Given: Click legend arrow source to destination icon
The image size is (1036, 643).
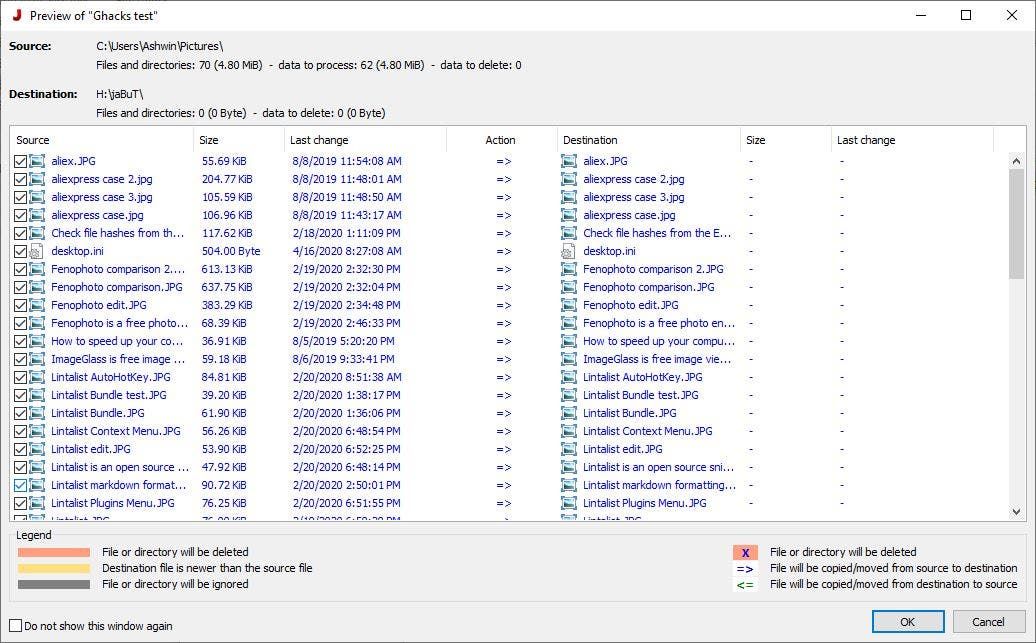Looking at the screenshot, I should coord(745,569).
